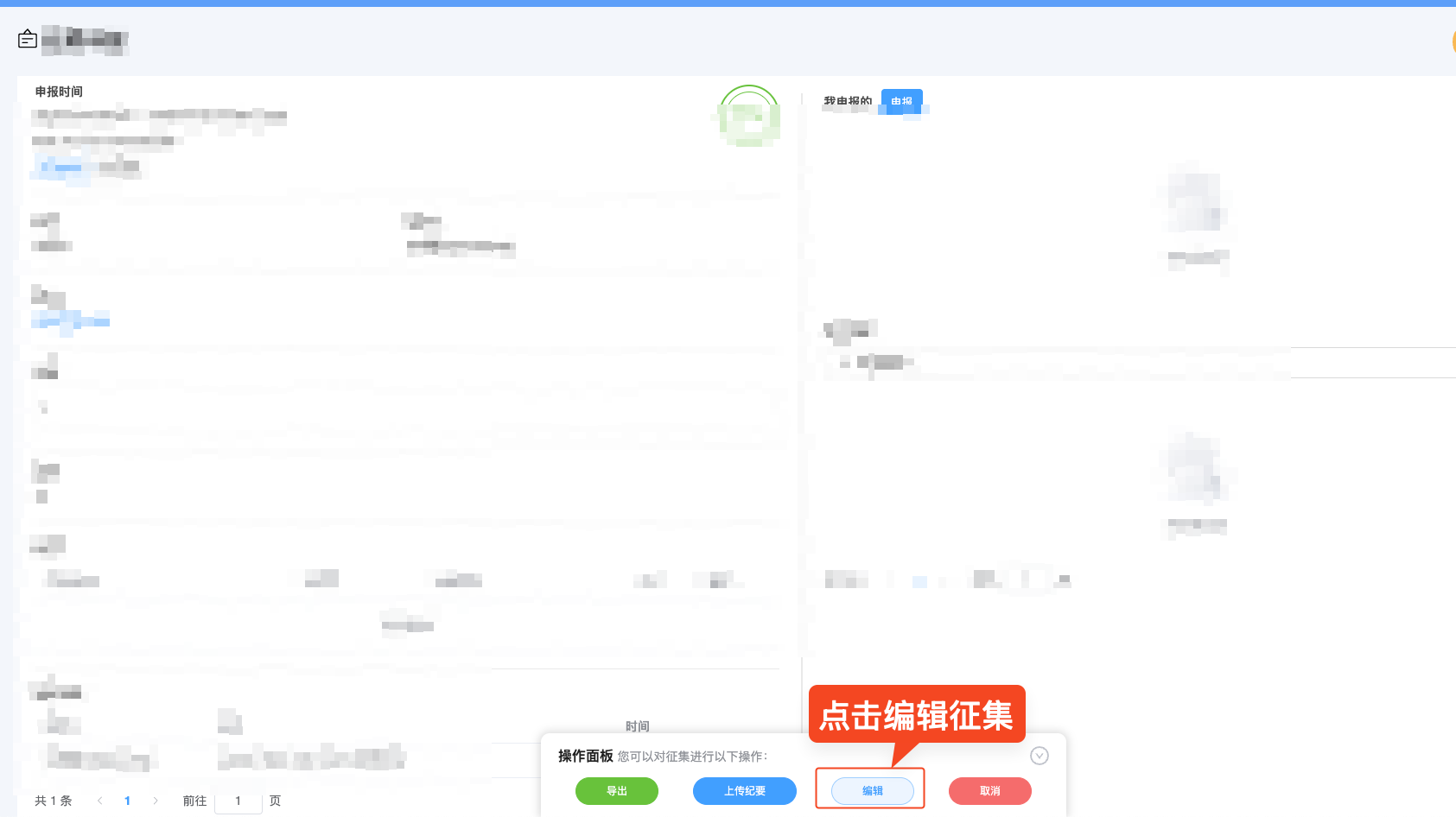Viewport: 1456px width, 817px height.
Task: Select page 1 in the pagination bar
Action: 127,801
